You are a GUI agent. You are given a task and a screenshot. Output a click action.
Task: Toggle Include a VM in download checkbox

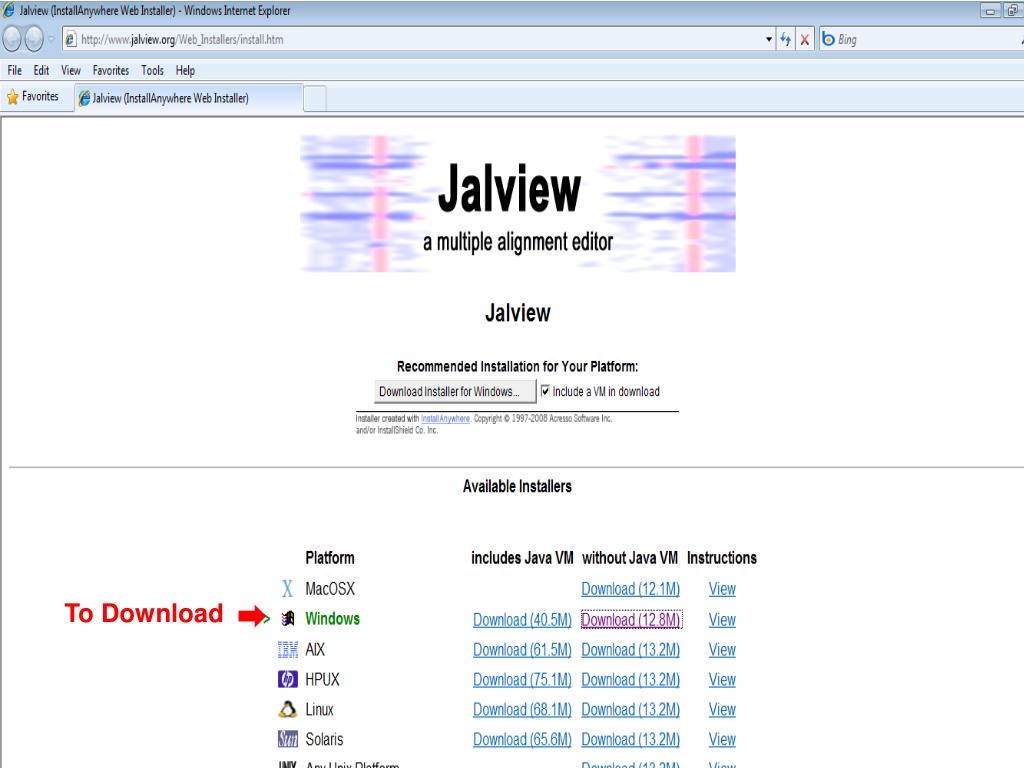click(x=545, y=391)
